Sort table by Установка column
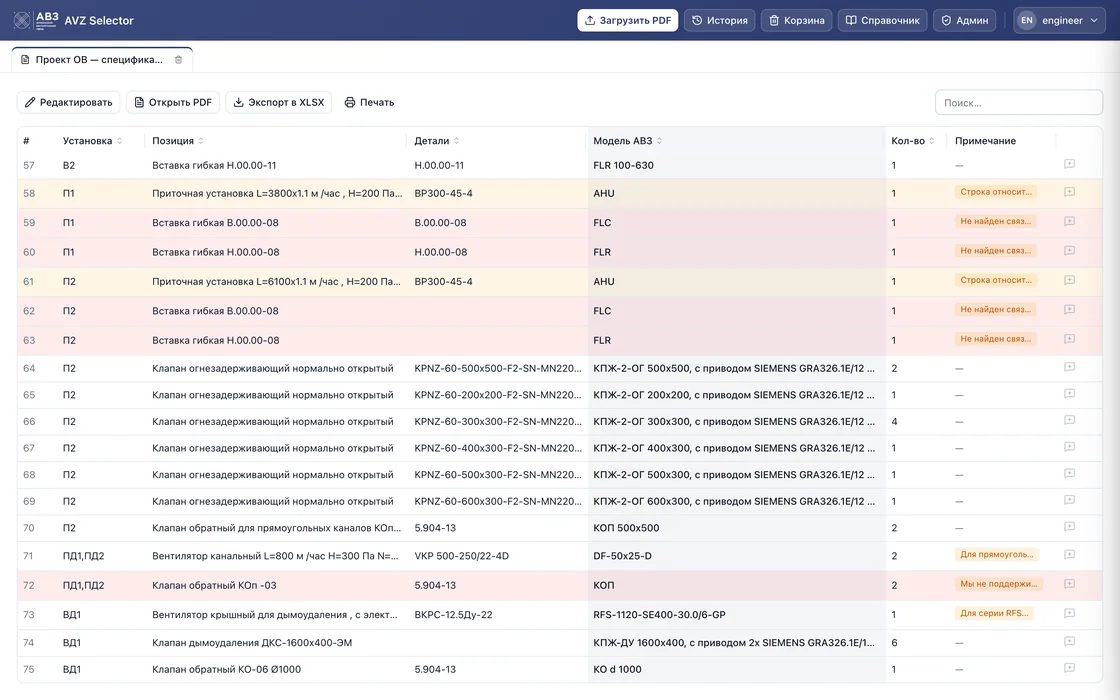This screenshot has height=700, width=1120. tap(92, 141)
